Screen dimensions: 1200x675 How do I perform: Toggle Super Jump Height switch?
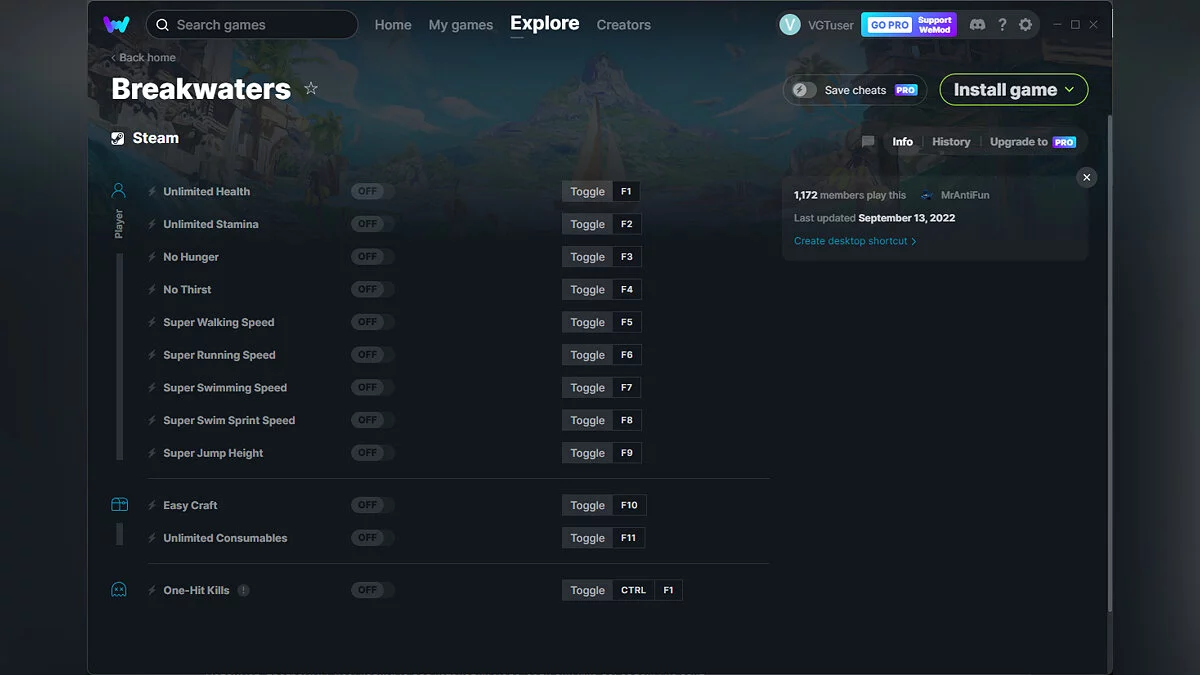[372, 453]
